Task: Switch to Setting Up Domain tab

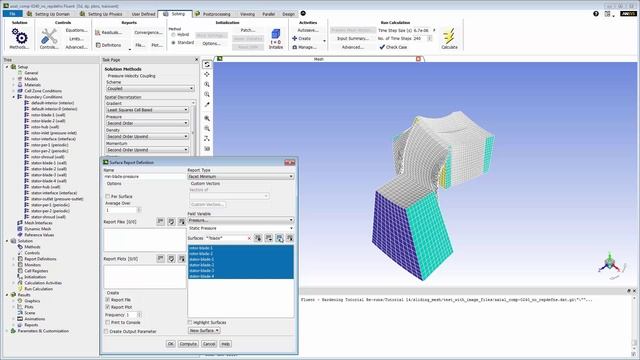Action: click(x=48, y=14)
